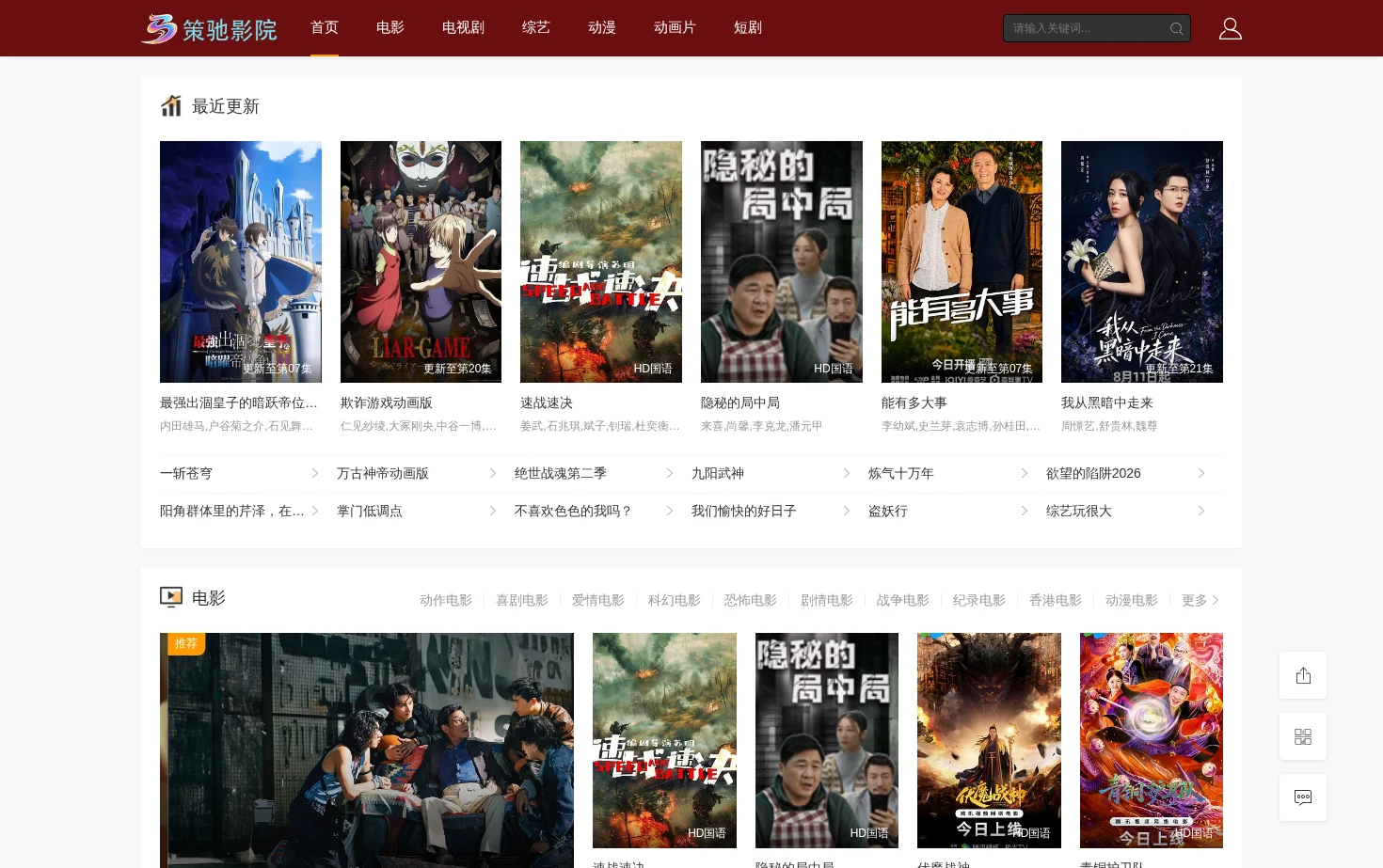The width and height of the screenshot is (1383, 868).
Task: Filter by 战争电影 category
Action: [903, 600]
